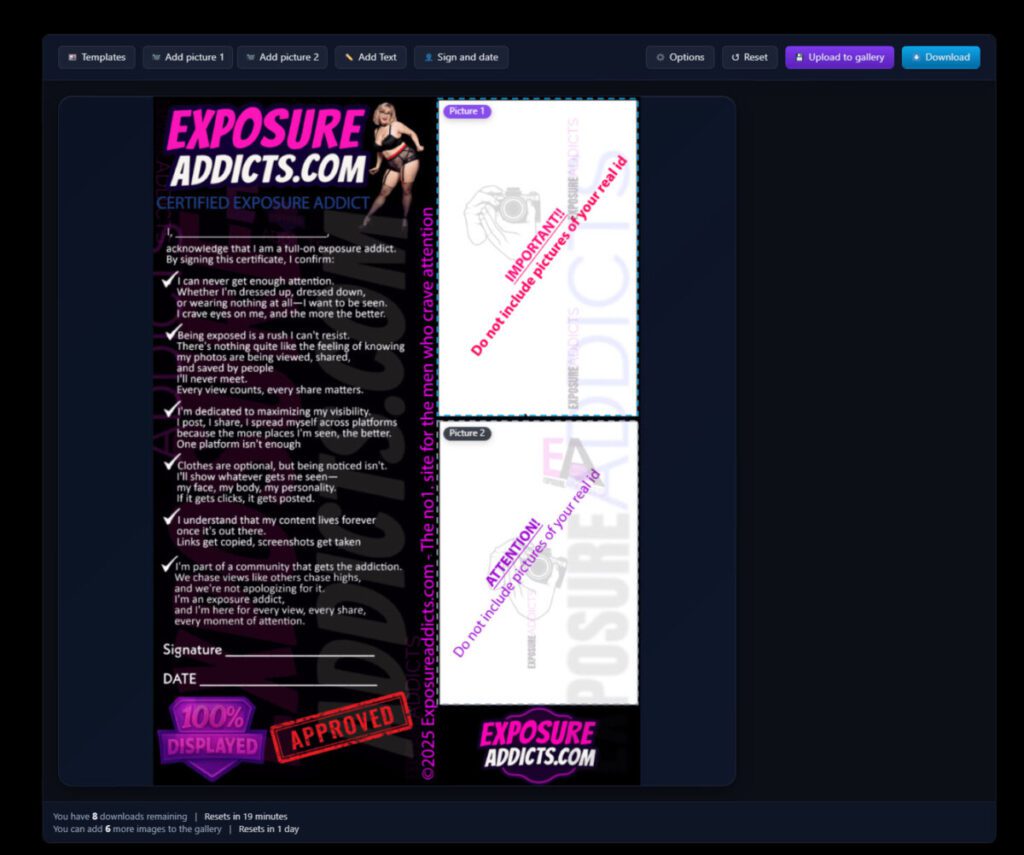Select the dark Picture 2 label tag
Screen dimensions: 1024x855
(466, 433)
